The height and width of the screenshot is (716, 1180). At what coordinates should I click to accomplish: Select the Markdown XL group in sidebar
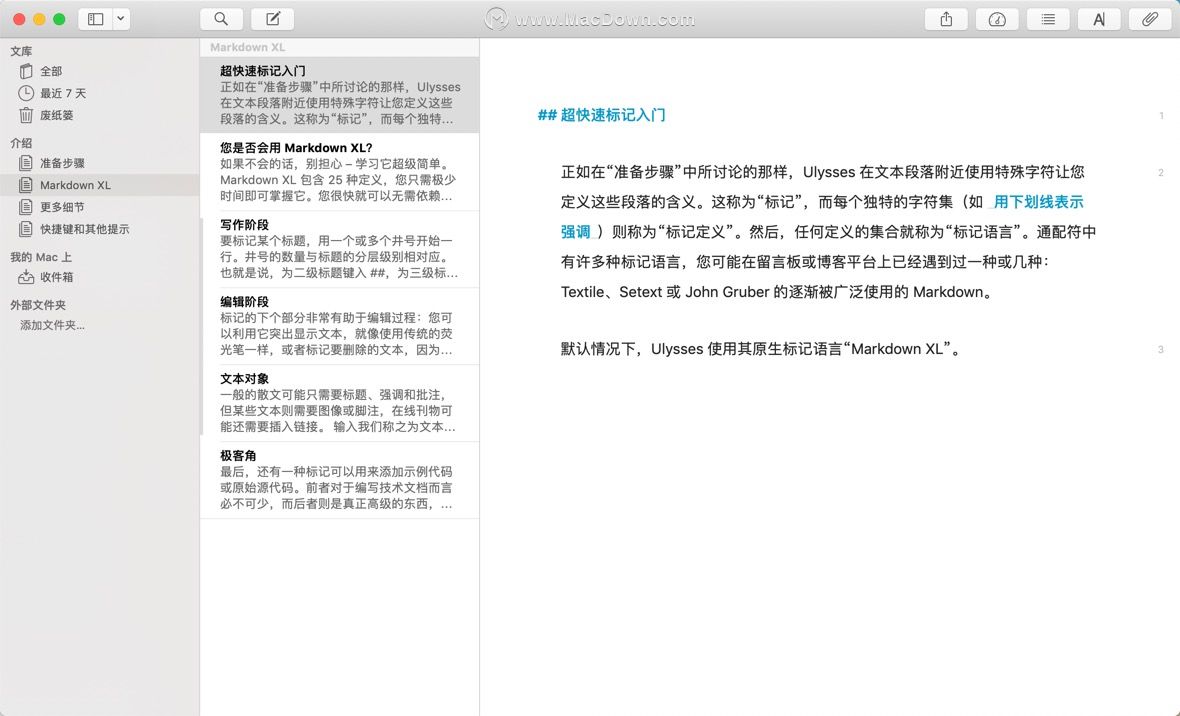click(99, 185)
